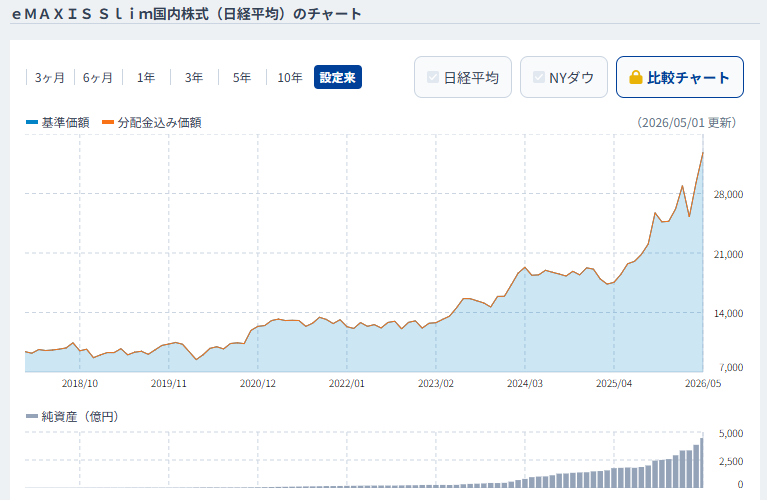Click the 2023/02 x-axis label
Image resolution: width=767 pixels, height=500 pixels.
[436, 383]
